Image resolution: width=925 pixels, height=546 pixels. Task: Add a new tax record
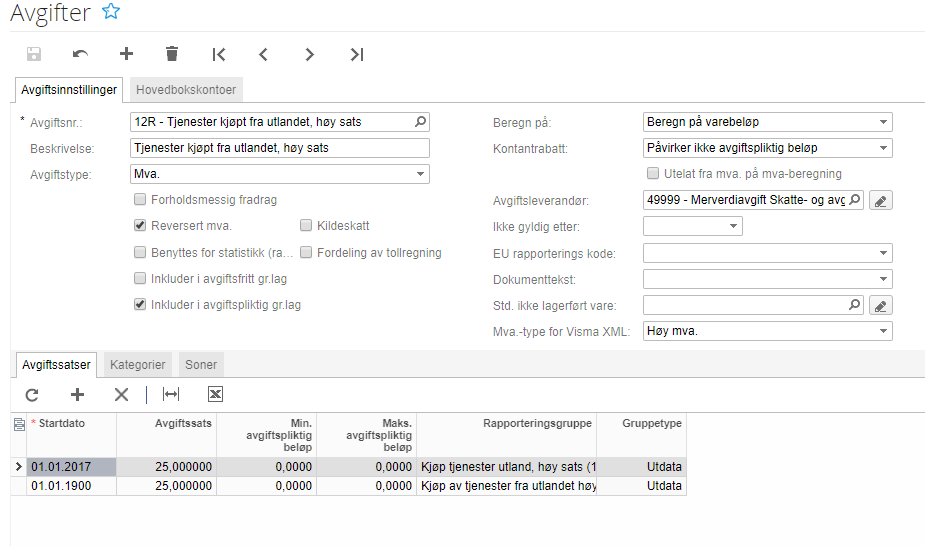click(126, 54)
